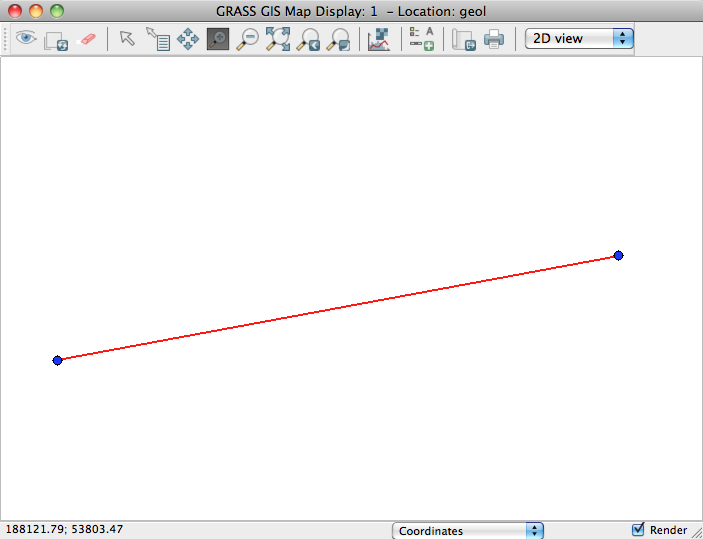Viewport: 703px width, 539px height.
Task: Open the 2D view mode dropdown
Action: point(580,38)
